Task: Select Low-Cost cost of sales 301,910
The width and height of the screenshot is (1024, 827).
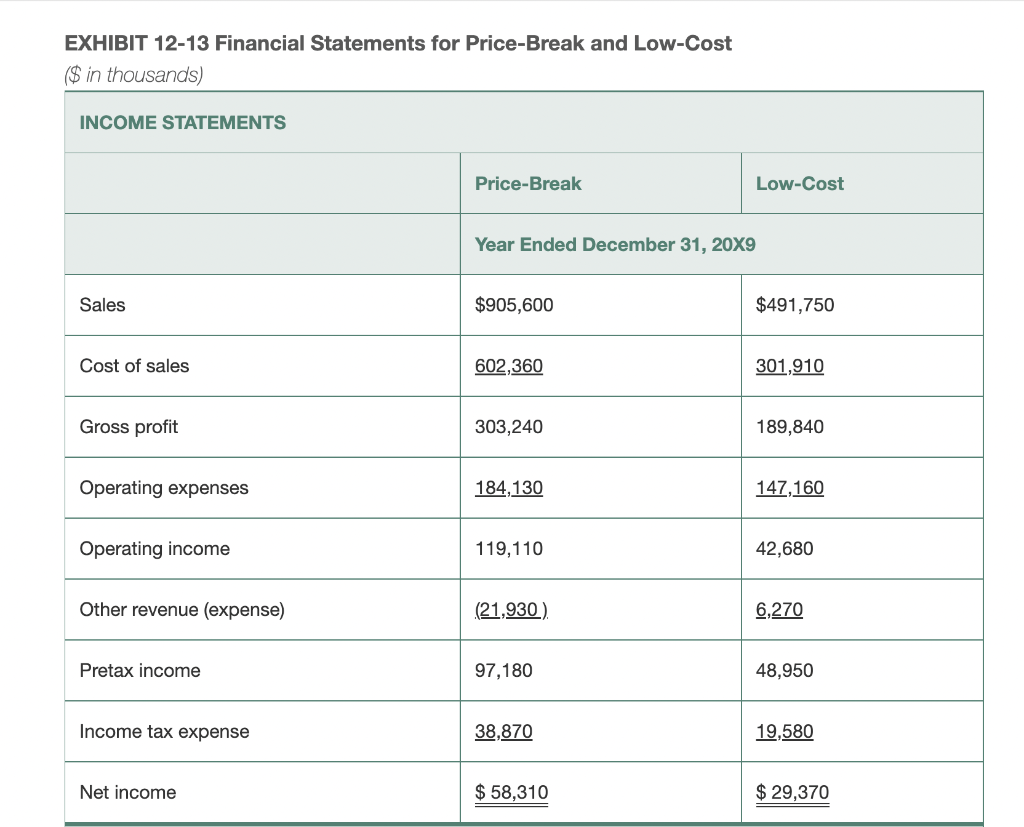Action: coord(790,366)
